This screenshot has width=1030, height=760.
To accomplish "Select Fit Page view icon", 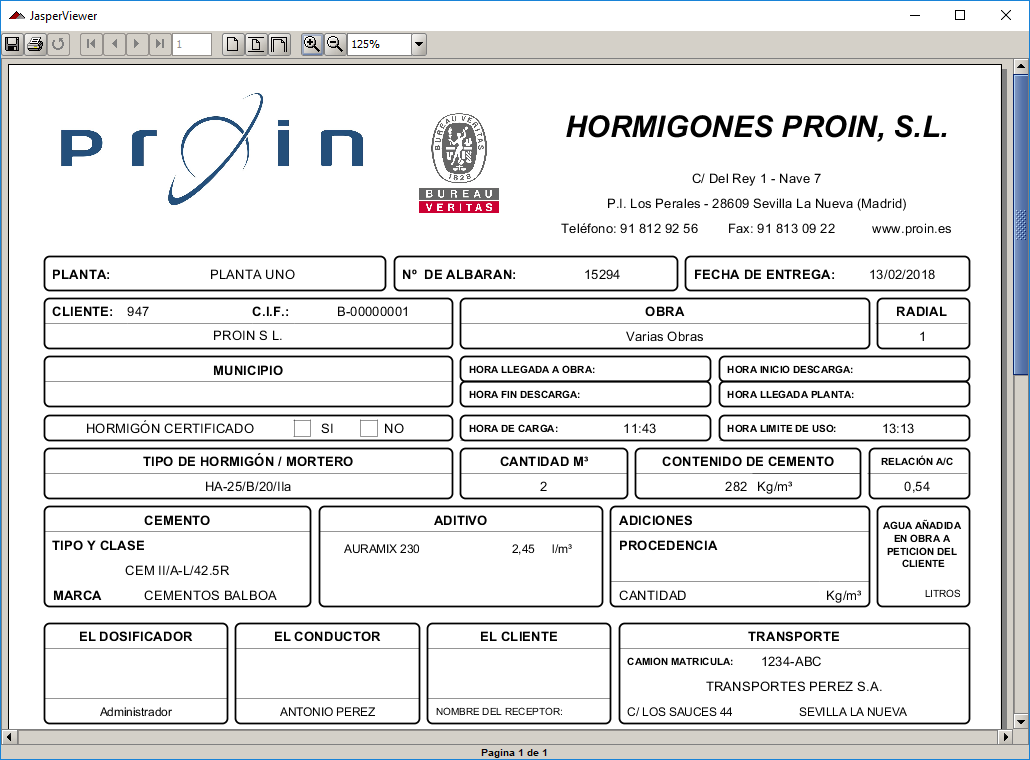I will (256, 44).
